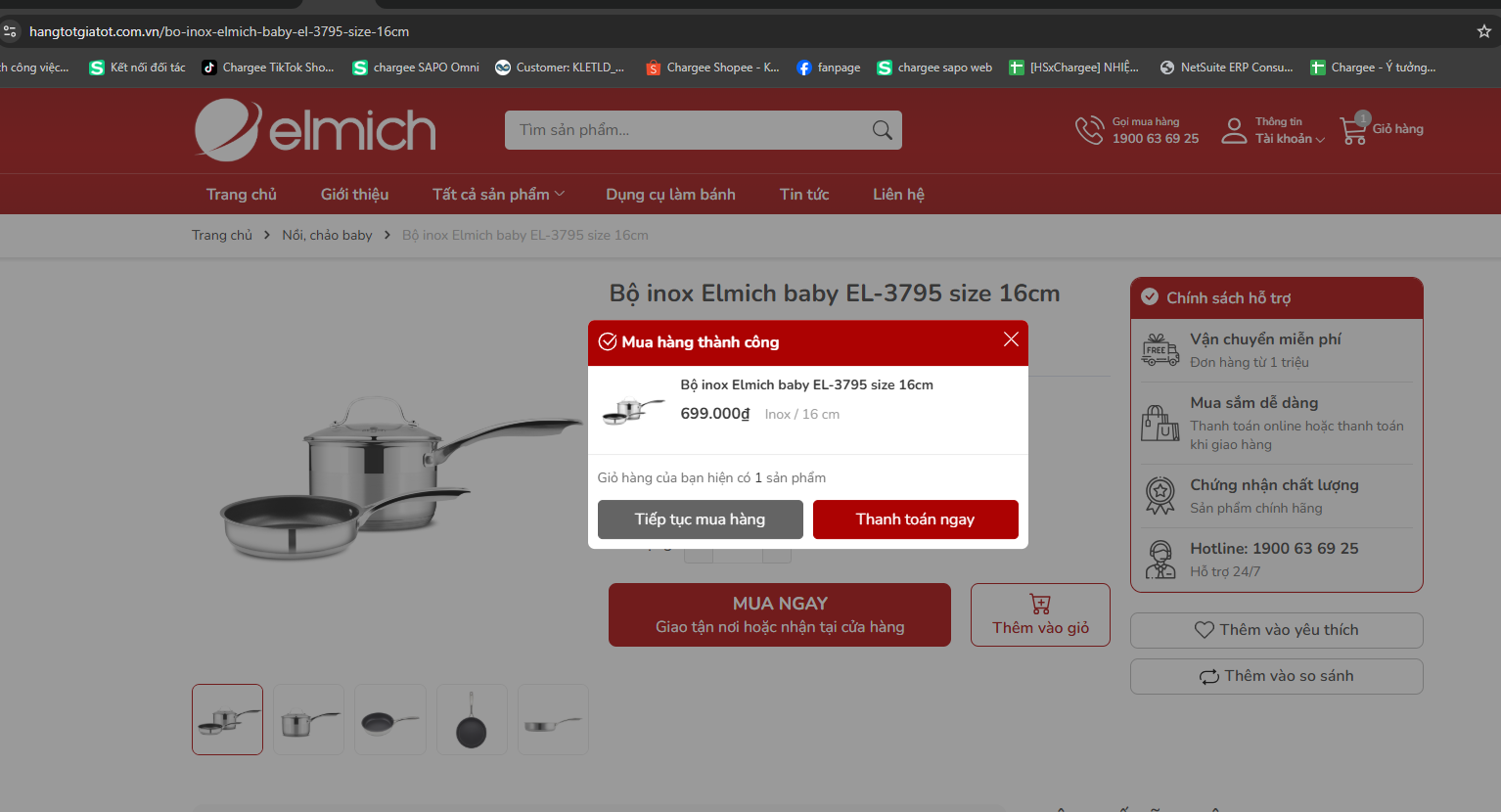
Task: Open the Dụng cụ làm bánh menu
Action: [x=670, y=195]
